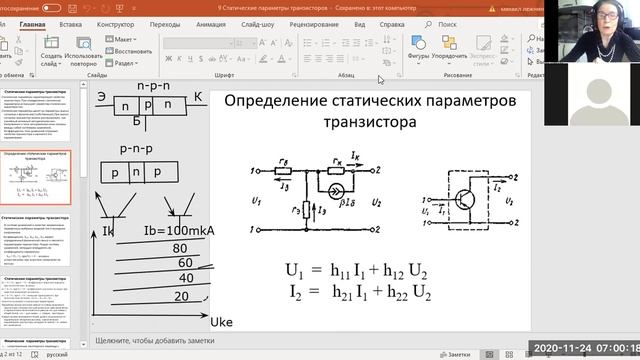The width and height of the screenshot is (640, 360).
Task: Switch to the Переходы tab
Action: [164, 24]
